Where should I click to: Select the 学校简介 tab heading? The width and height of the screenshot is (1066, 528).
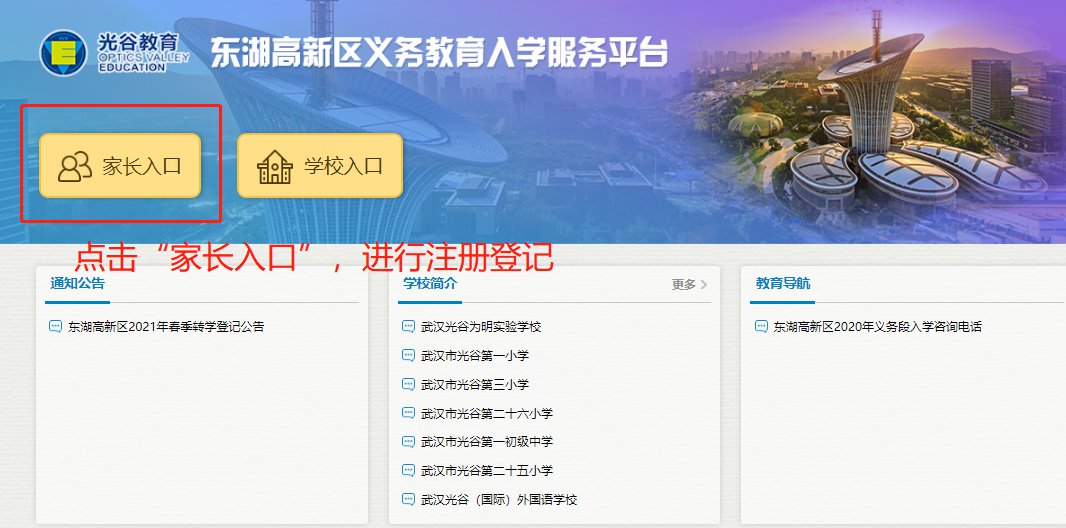tap(430, 283)
